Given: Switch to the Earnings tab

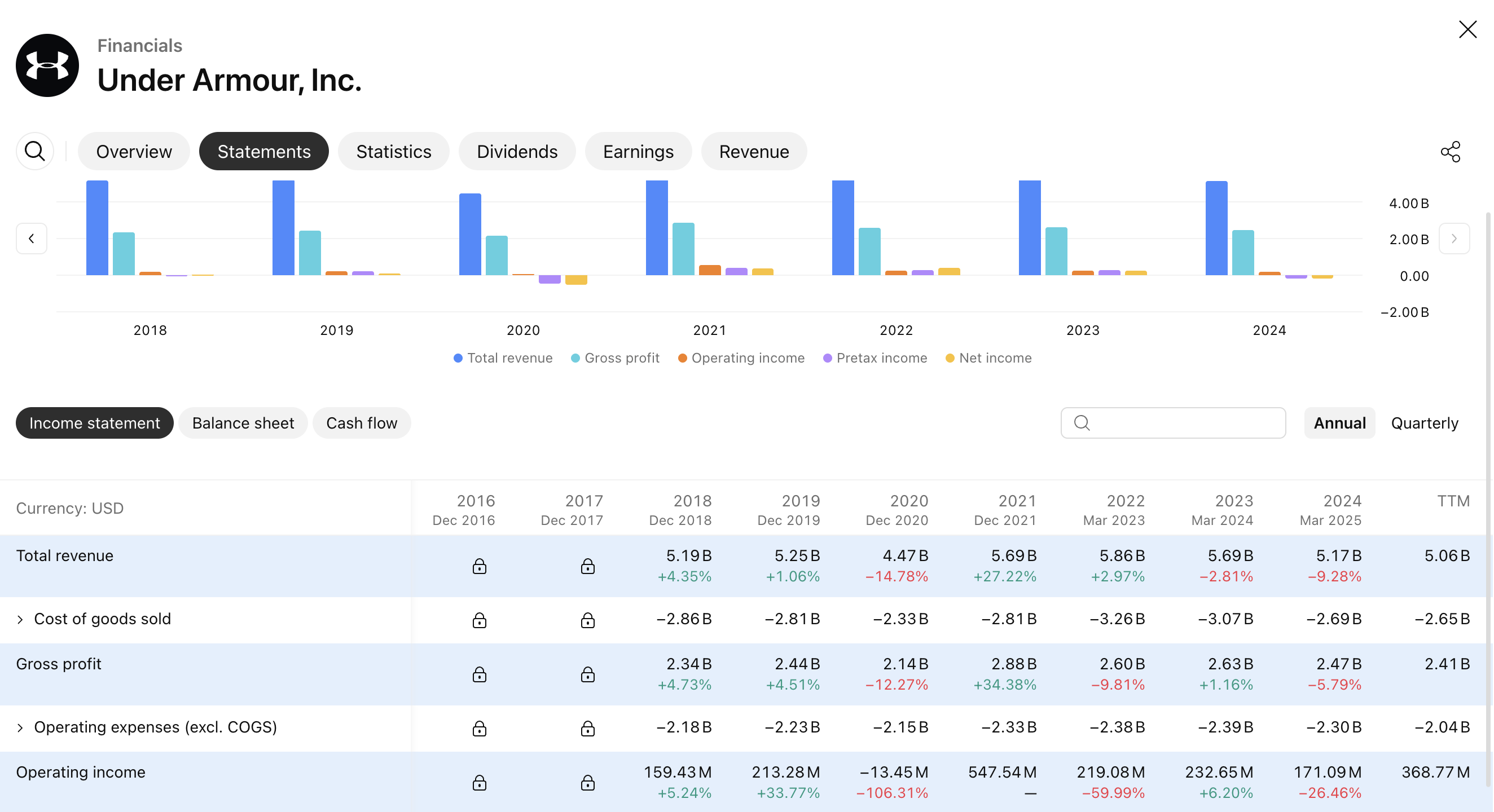Looking at the screenshot, I should pos(638,151).
